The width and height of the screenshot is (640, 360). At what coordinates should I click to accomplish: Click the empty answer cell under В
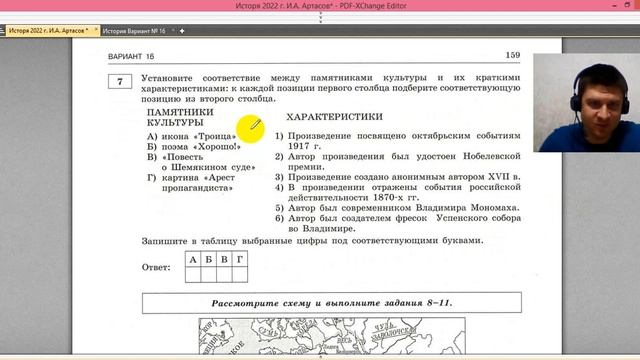224,274
